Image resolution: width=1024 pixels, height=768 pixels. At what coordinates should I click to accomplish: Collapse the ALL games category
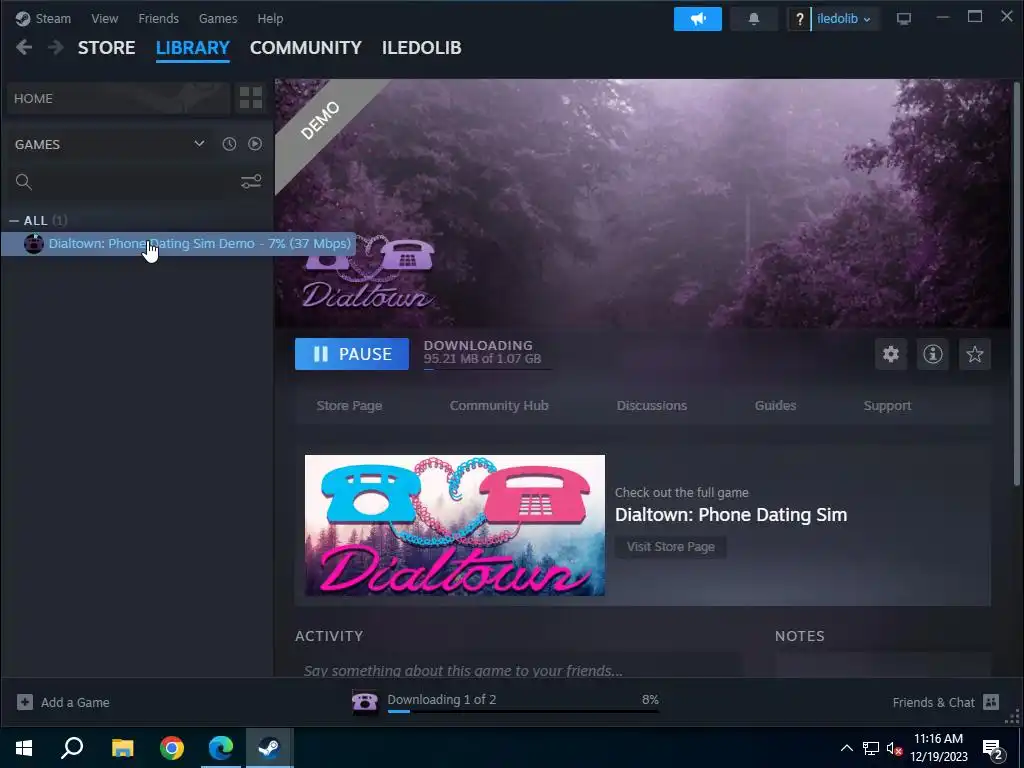14,221
